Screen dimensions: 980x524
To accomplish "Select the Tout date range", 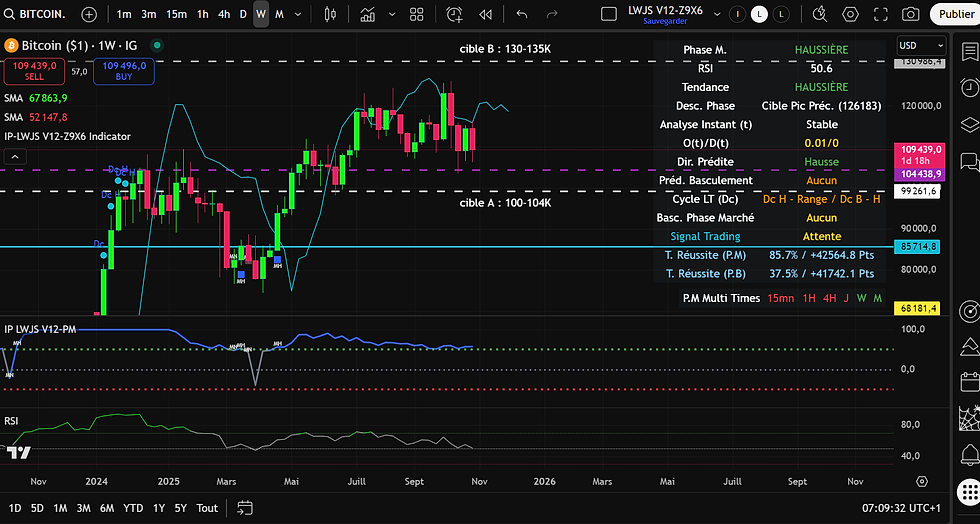I will [207, 508].
